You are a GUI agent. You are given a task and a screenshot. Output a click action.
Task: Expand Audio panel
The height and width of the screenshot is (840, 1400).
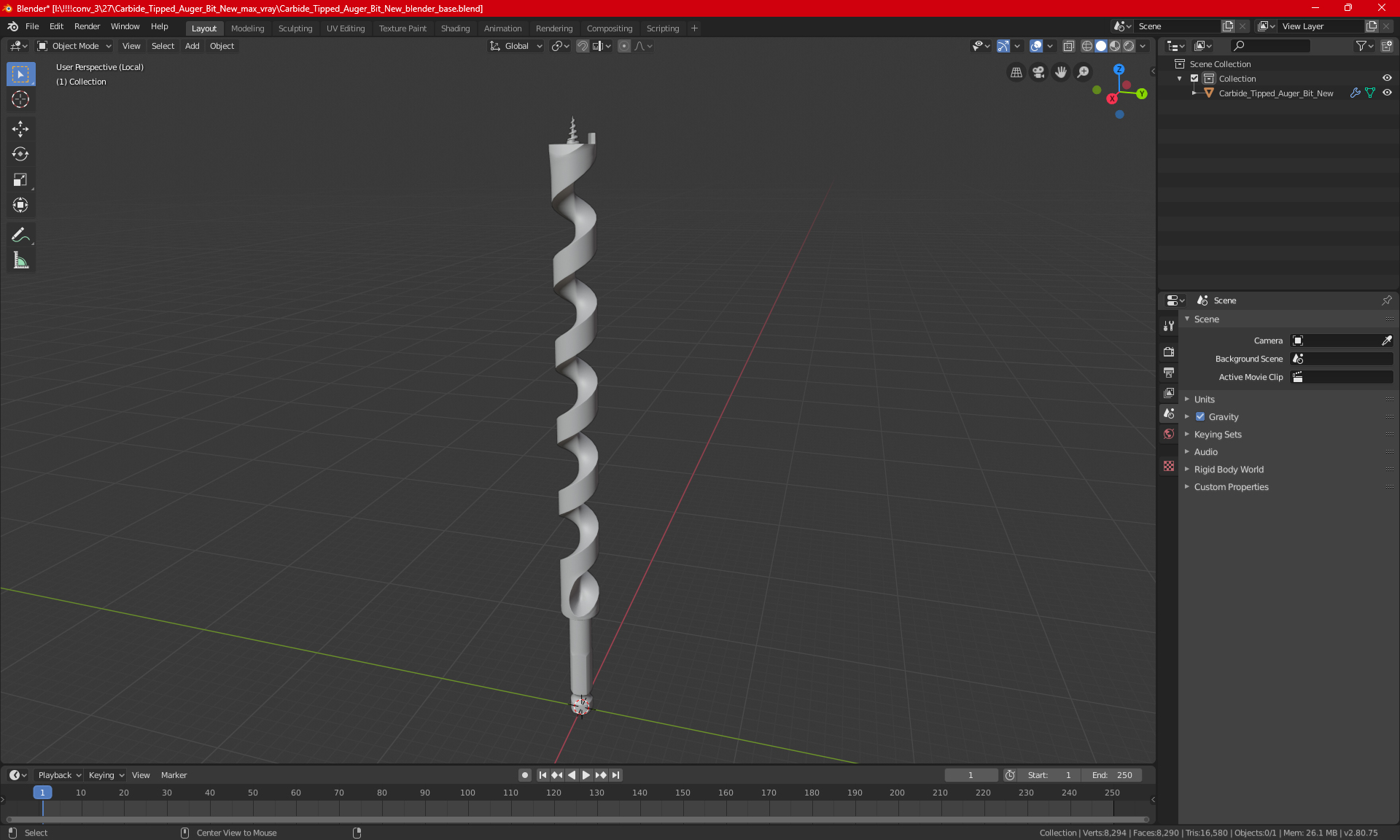[x=1205, y=451]
